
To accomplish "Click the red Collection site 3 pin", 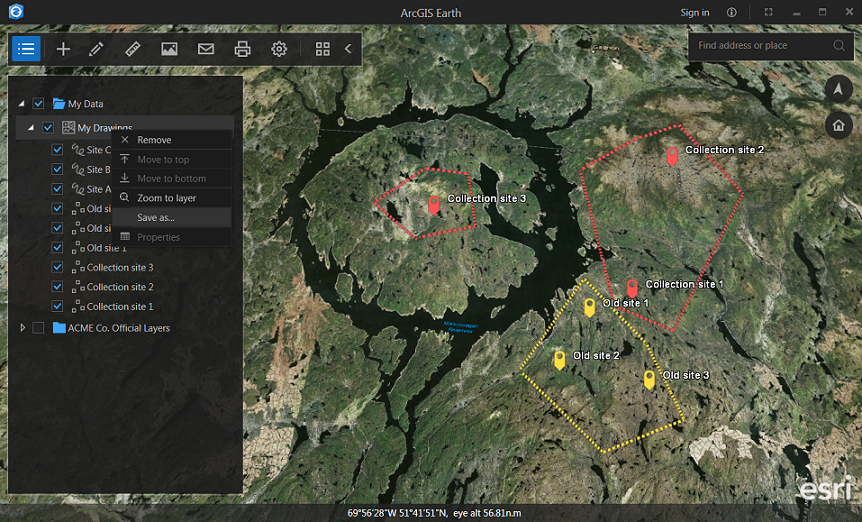I will coord(434,204).
